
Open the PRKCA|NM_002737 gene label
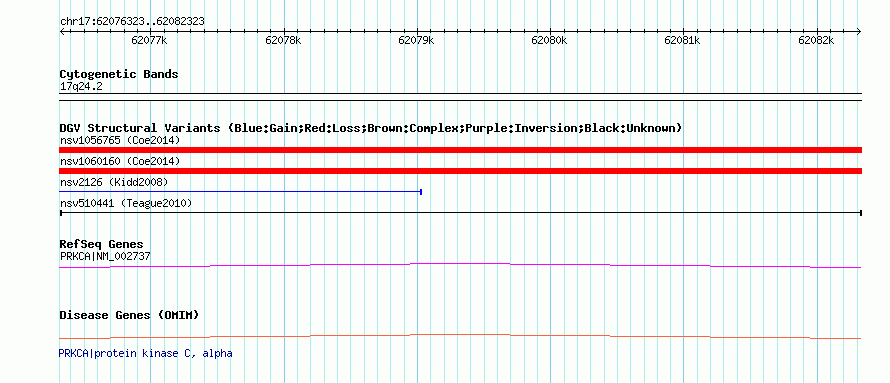(x=105, y=256)
